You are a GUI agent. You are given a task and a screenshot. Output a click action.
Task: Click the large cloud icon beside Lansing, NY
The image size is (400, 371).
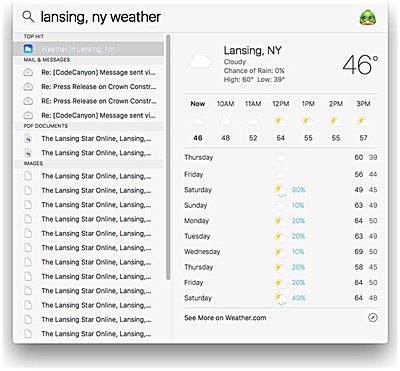pyautogui.click(x=201, y=61)
